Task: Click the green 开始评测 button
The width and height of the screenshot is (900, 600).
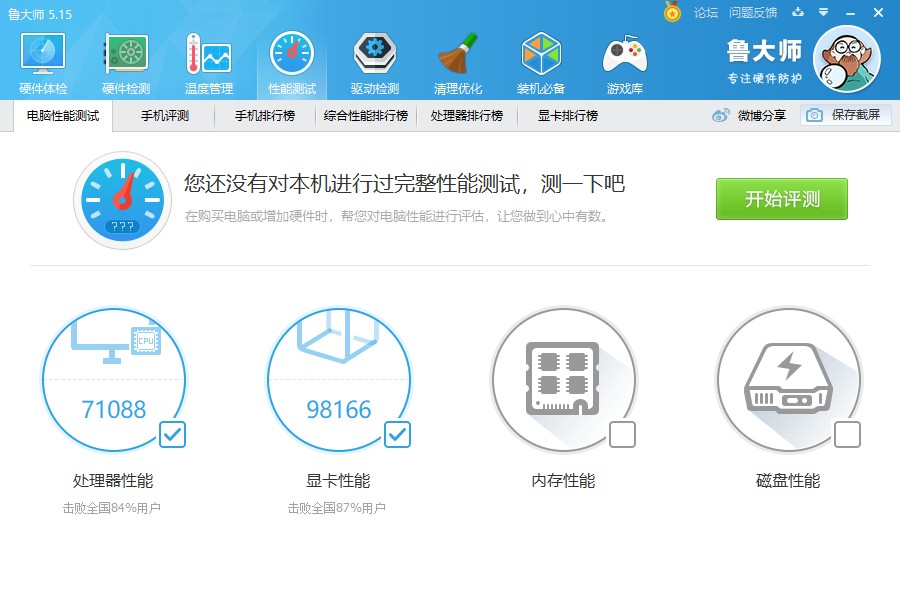Action: pos(782,199)
